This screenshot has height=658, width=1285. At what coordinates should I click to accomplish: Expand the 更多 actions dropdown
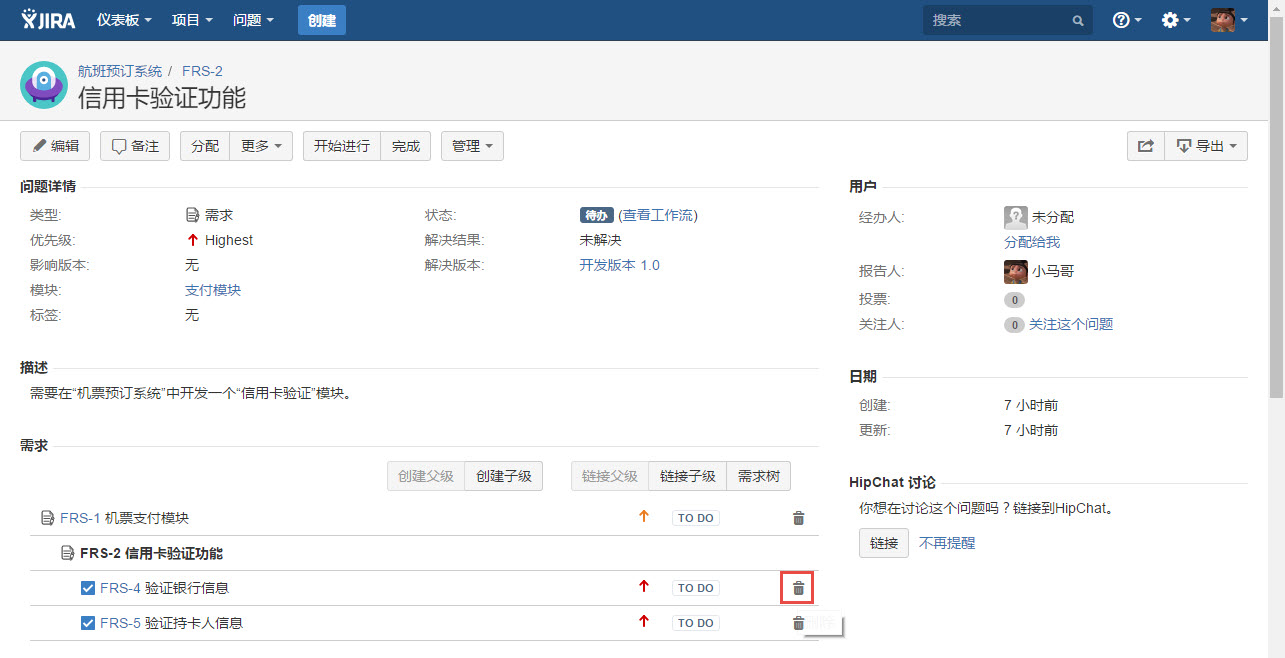(x=261, y=146)
